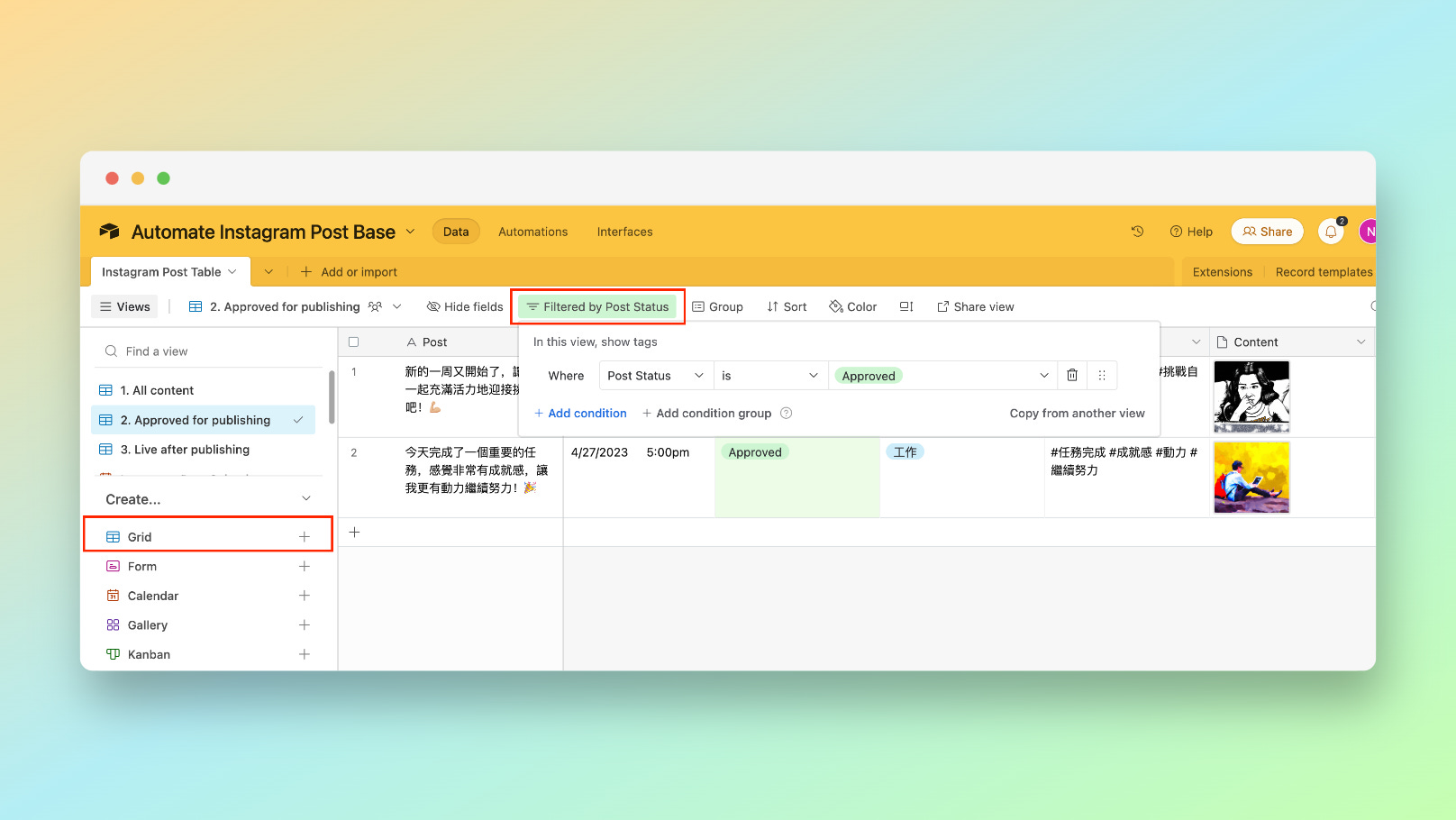
Task: Open Filtered by Post Status filter
Action: (x=597, y=306)
